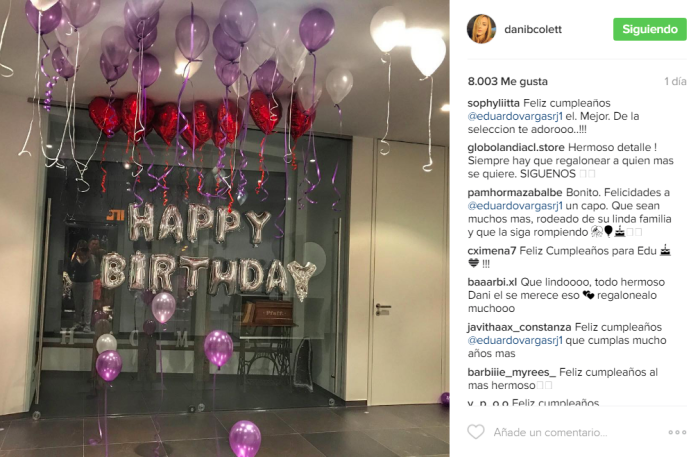
Task: Click @eduardovargasrj1 mention in javithaax_constanza's comment
Action: point(515,340)
